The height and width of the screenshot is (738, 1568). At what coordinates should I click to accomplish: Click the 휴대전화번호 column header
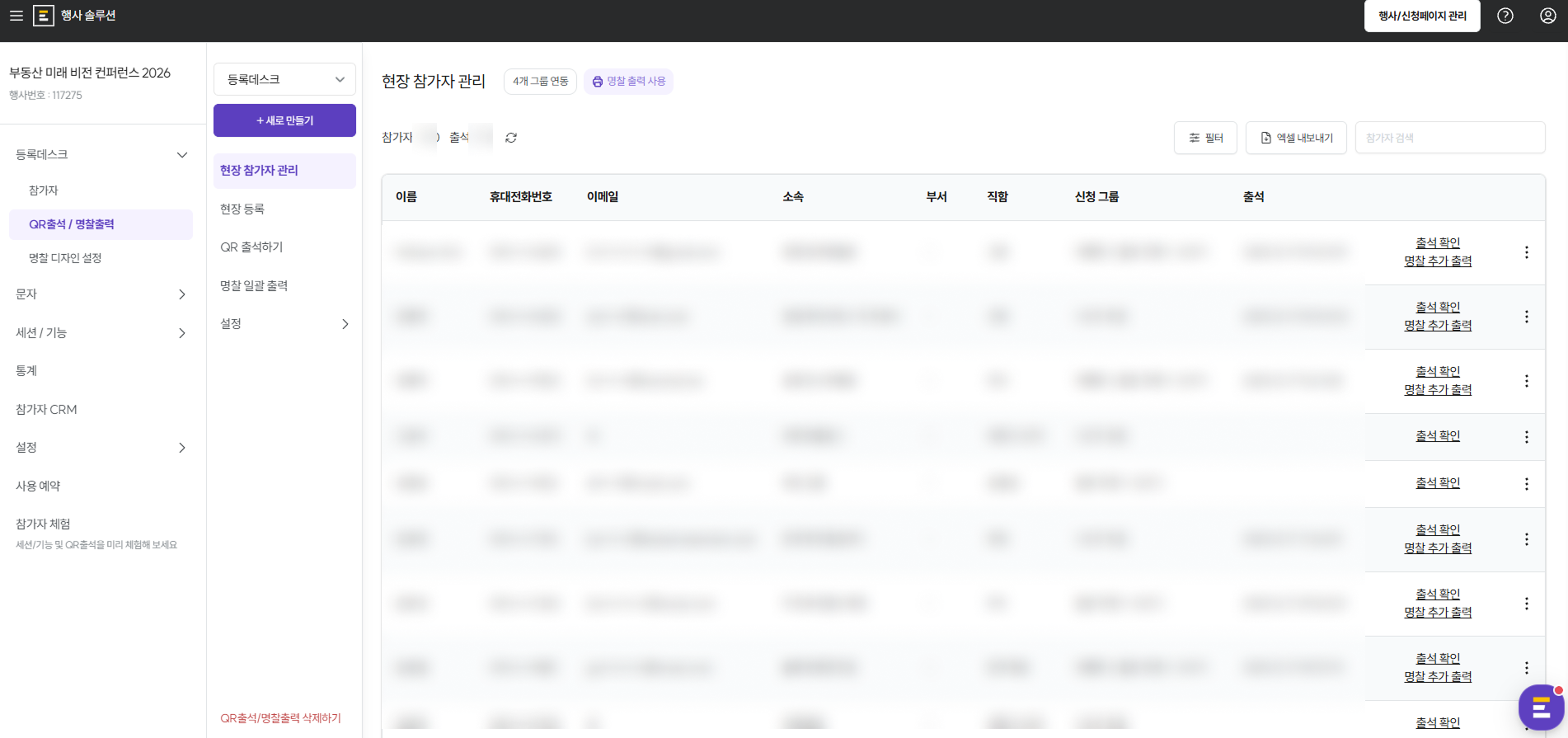click(521, 197)
